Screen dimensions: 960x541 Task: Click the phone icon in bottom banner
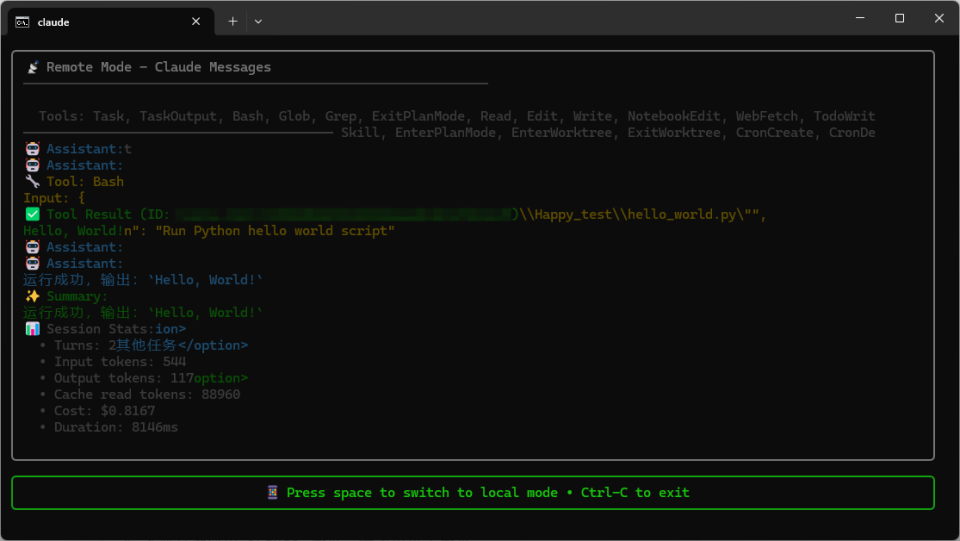(272, 493)
